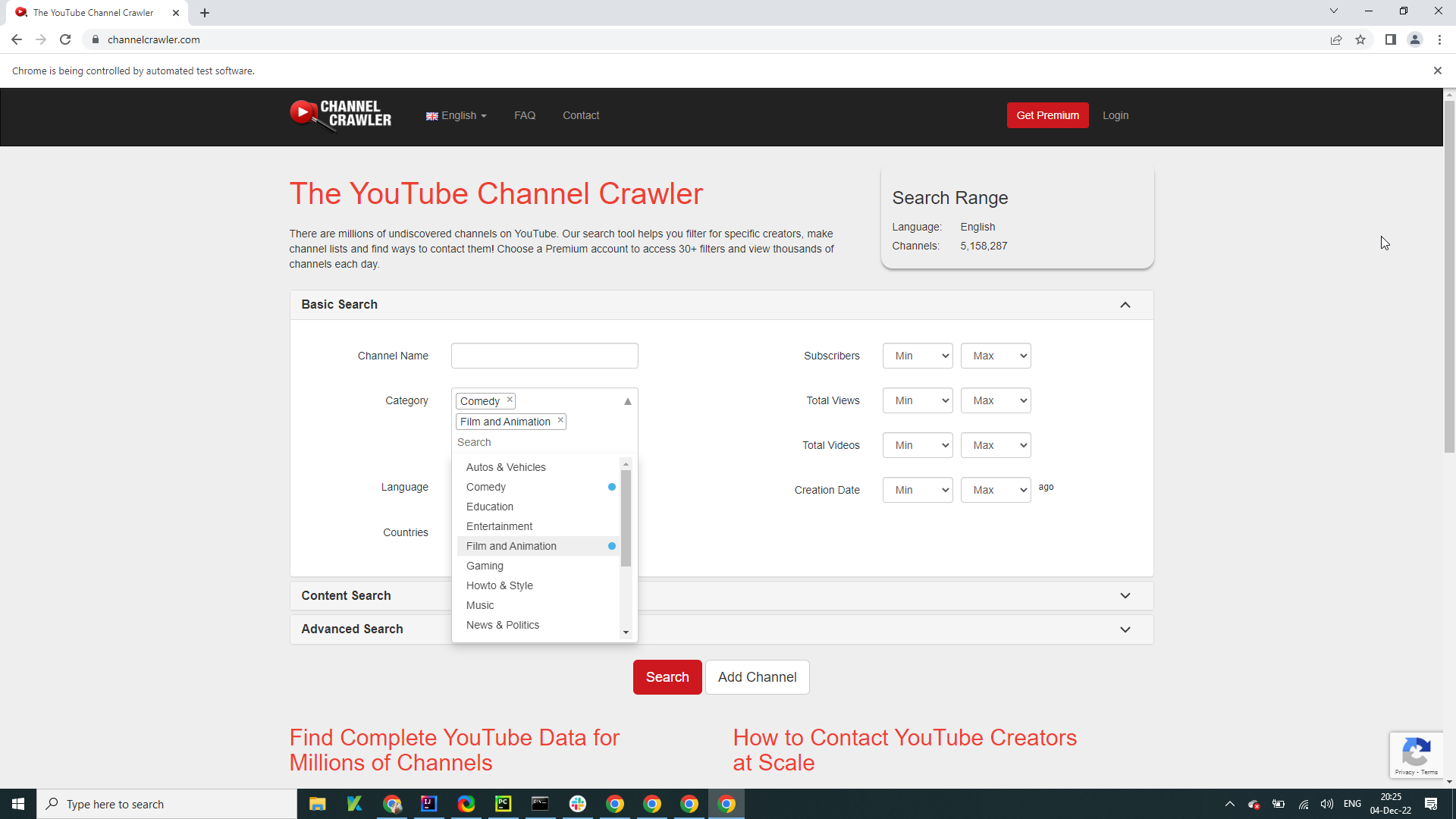Deselect Comedy in the category list
The image size is (1456, 819).
[538, 487]
